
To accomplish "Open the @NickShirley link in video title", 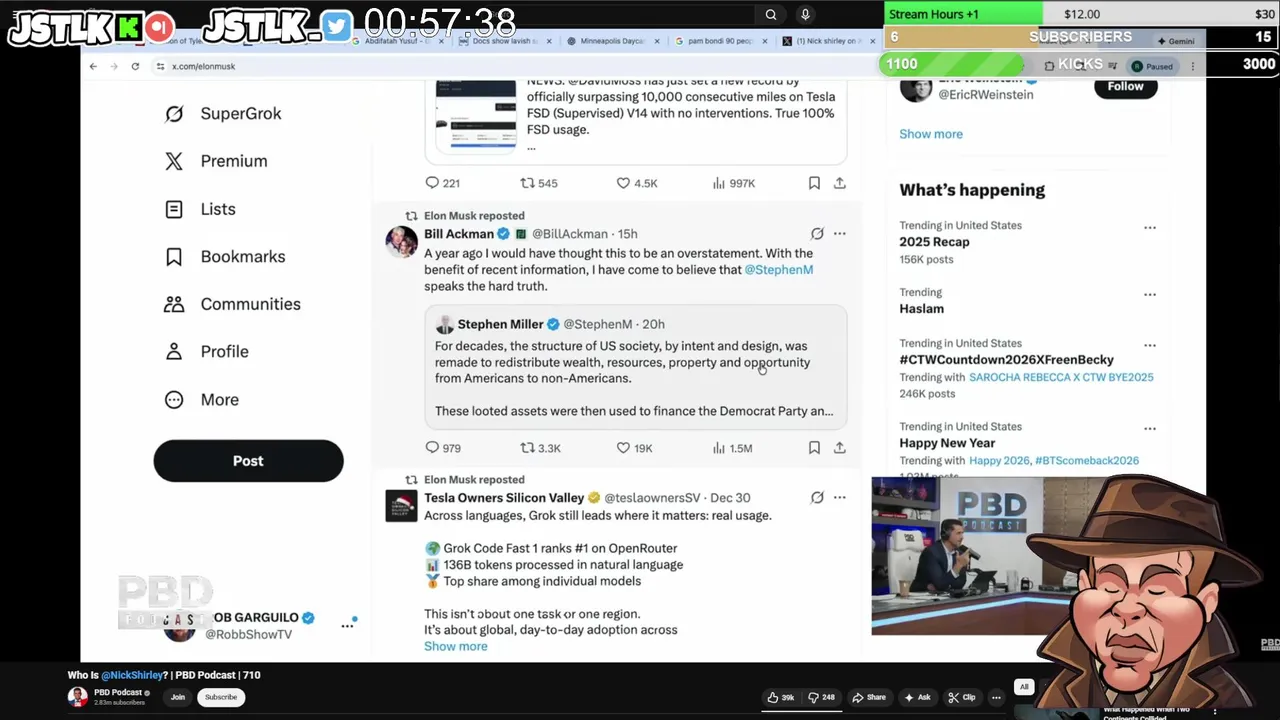I will pos(133,675).
